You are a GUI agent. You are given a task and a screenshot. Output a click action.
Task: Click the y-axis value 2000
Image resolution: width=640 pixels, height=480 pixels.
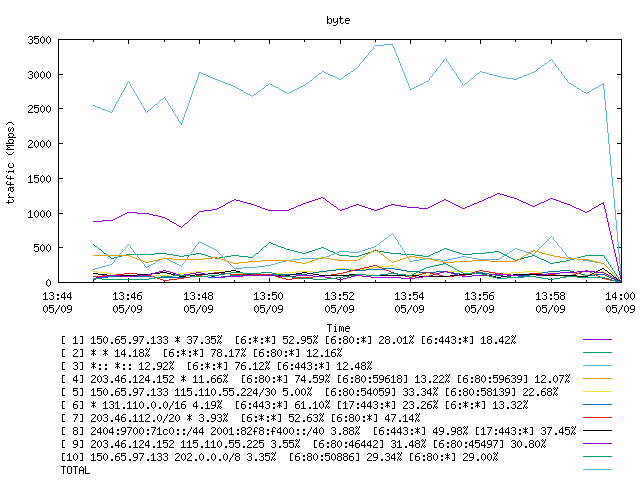[x=39, y=144]
